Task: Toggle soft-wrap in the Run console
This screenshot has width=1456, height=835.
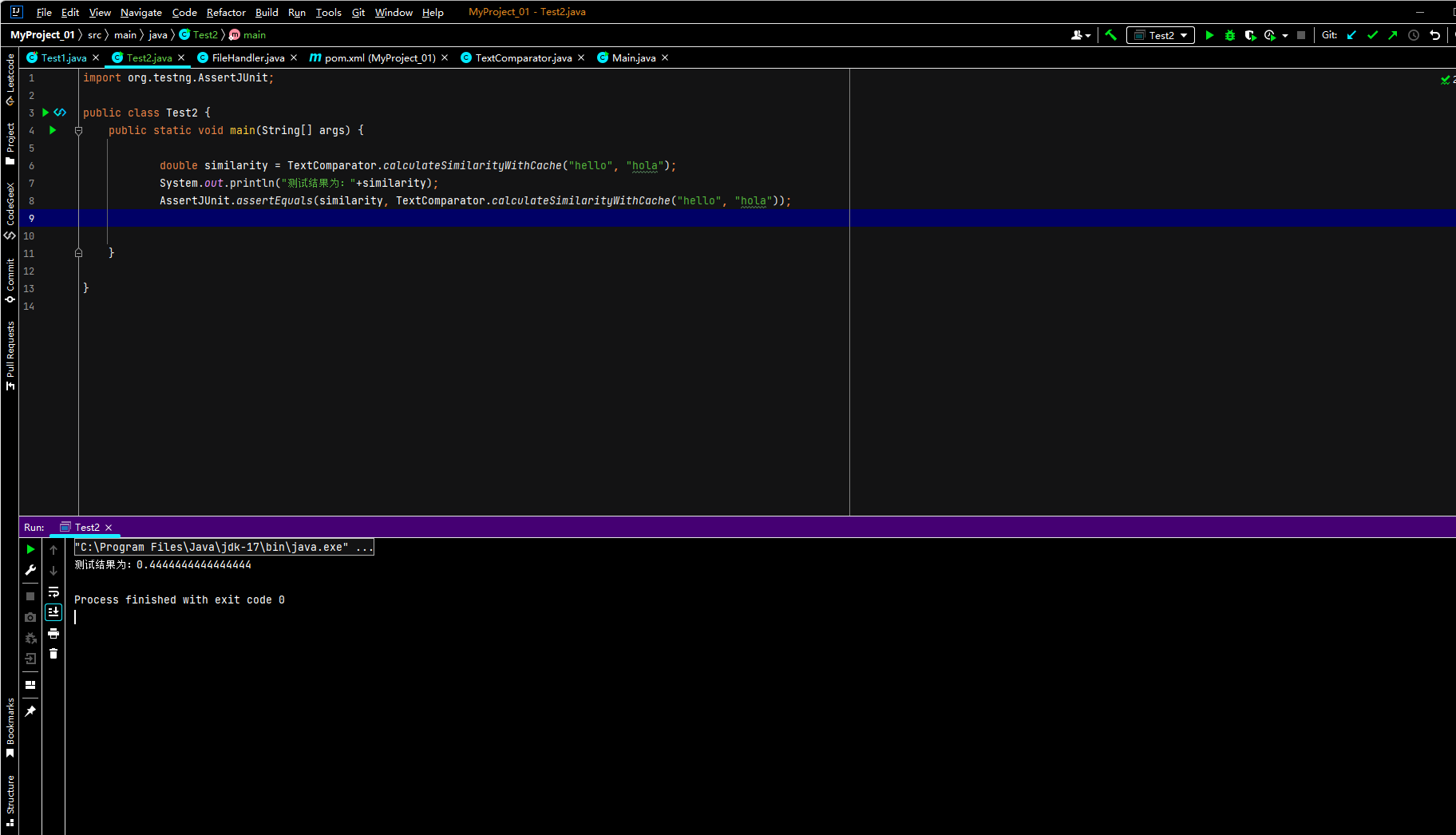Action: coord(53,592)
